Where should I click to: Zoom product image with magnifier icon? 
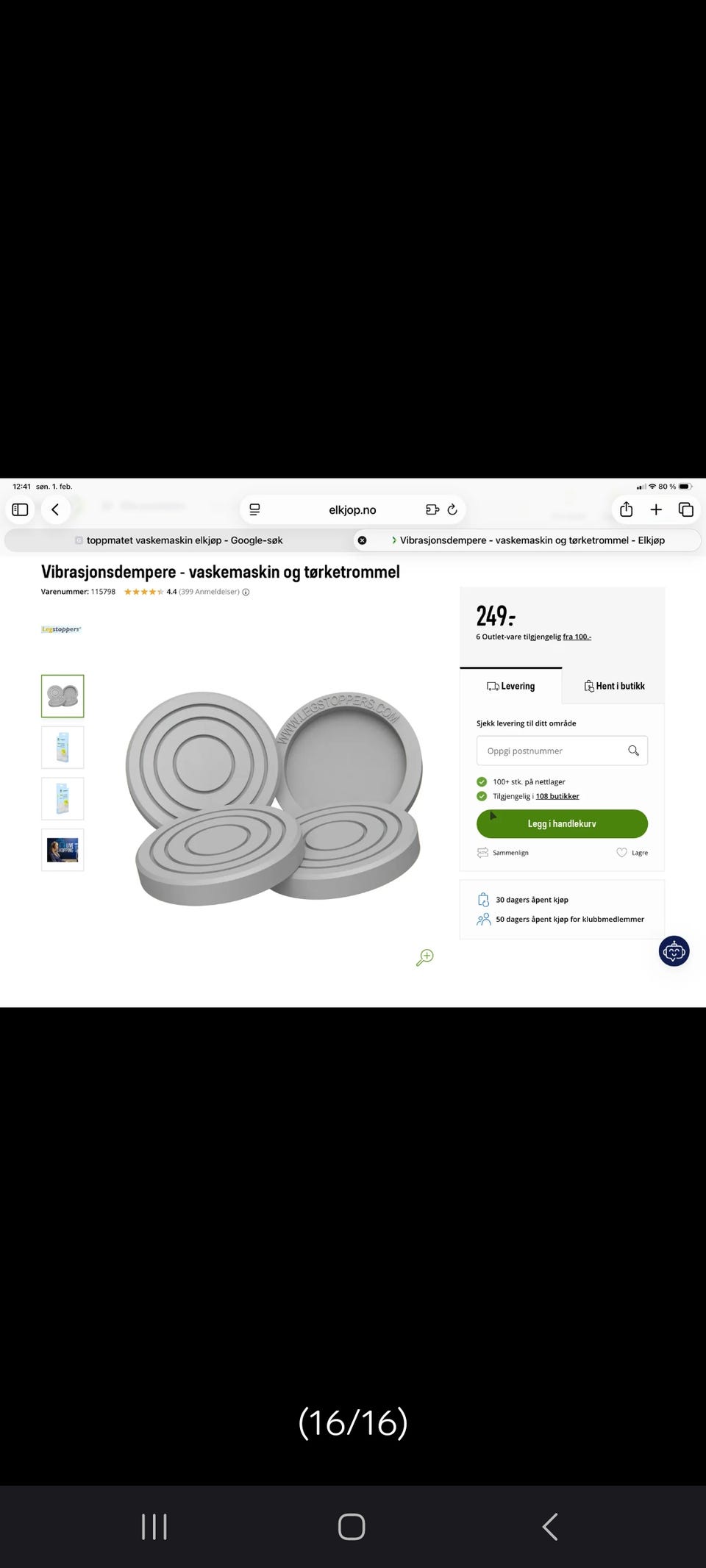(425, 957)
